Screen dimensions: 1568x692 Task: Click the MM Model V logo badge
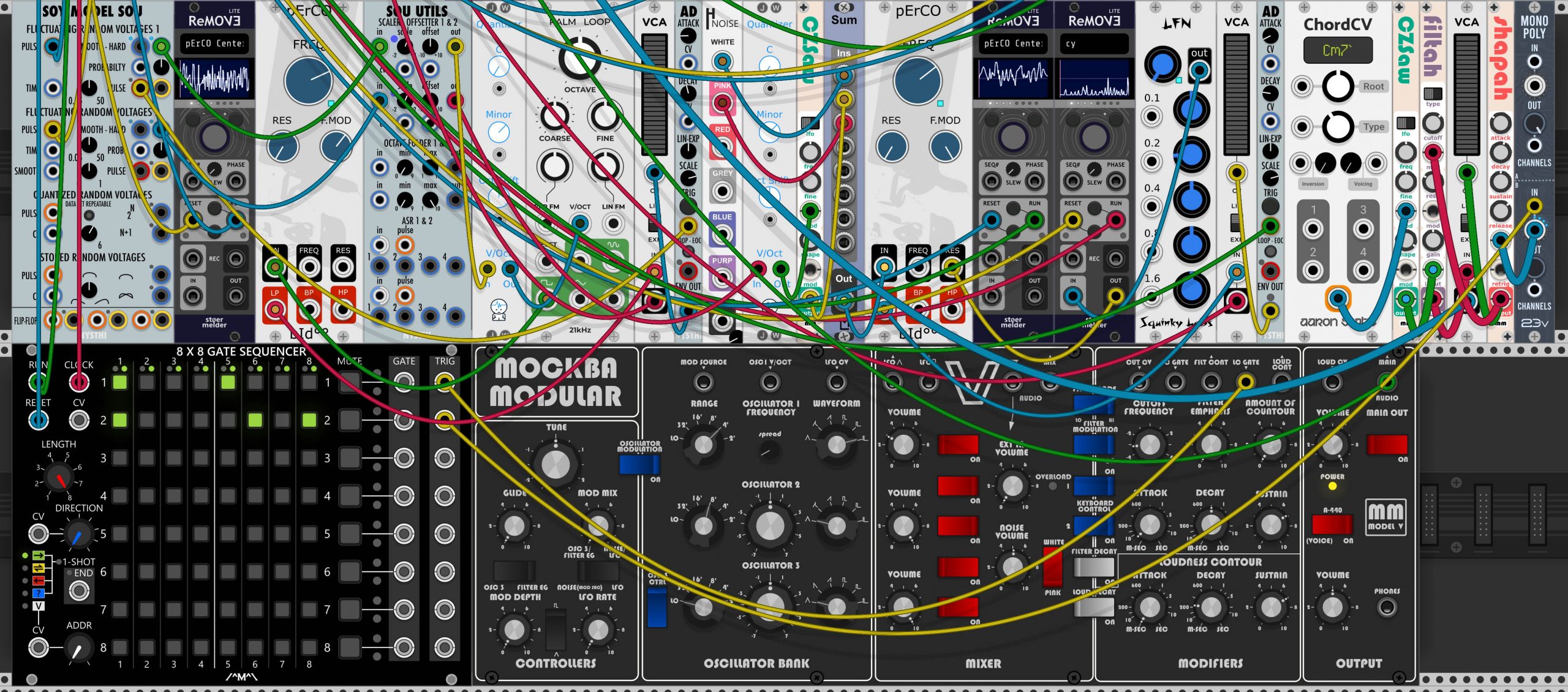[1385, 517]
